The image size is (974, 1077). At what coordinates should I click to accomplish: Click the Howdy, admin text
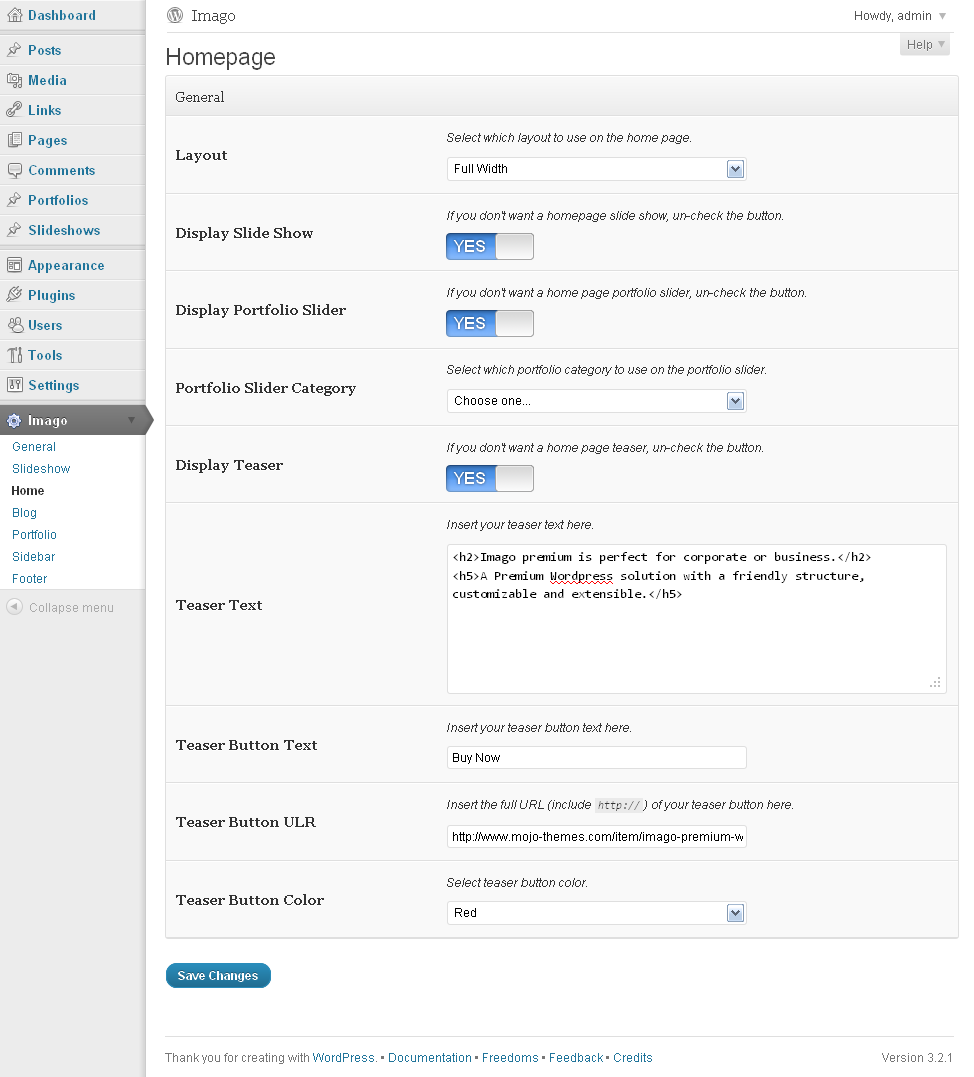pyautogui.click(x=892, y=16)
